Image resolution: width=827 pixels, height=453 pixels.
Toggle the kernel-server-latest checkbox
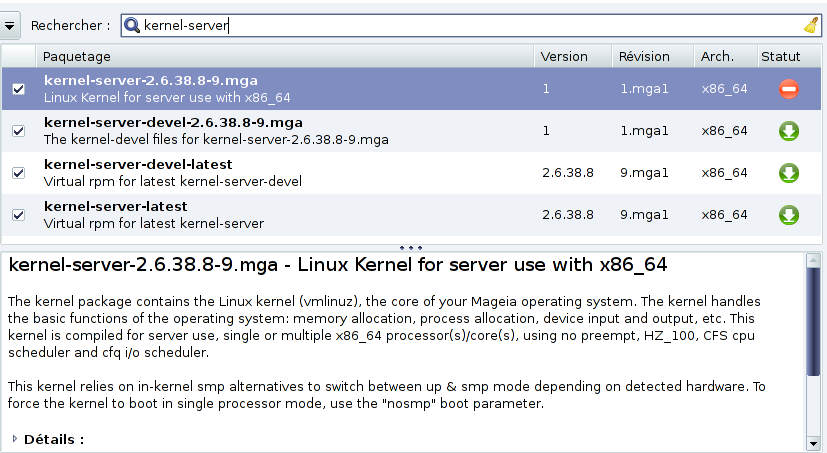pyautogui.click(x=18, y=215)
